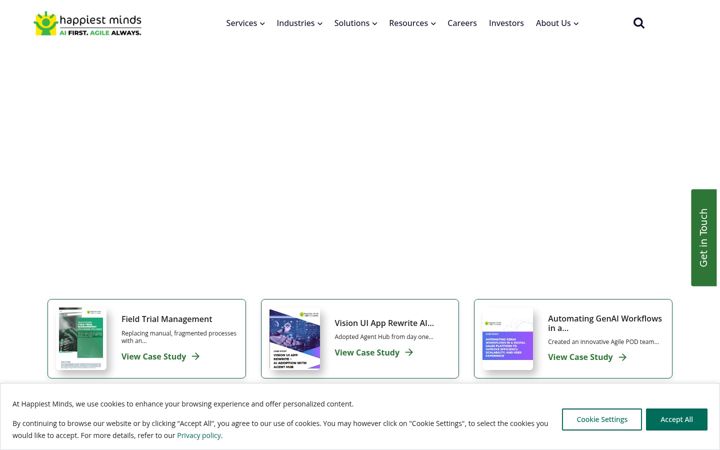Click 'Adopted Agent Hub from day one' description
The image size is (720, 450).
coord(383,337)
